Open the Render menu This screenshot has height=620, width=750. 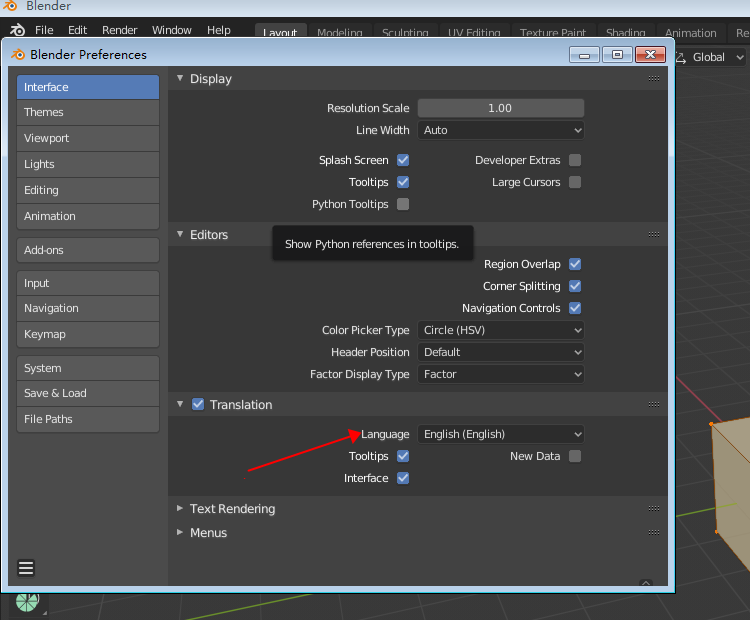[120, 30]
